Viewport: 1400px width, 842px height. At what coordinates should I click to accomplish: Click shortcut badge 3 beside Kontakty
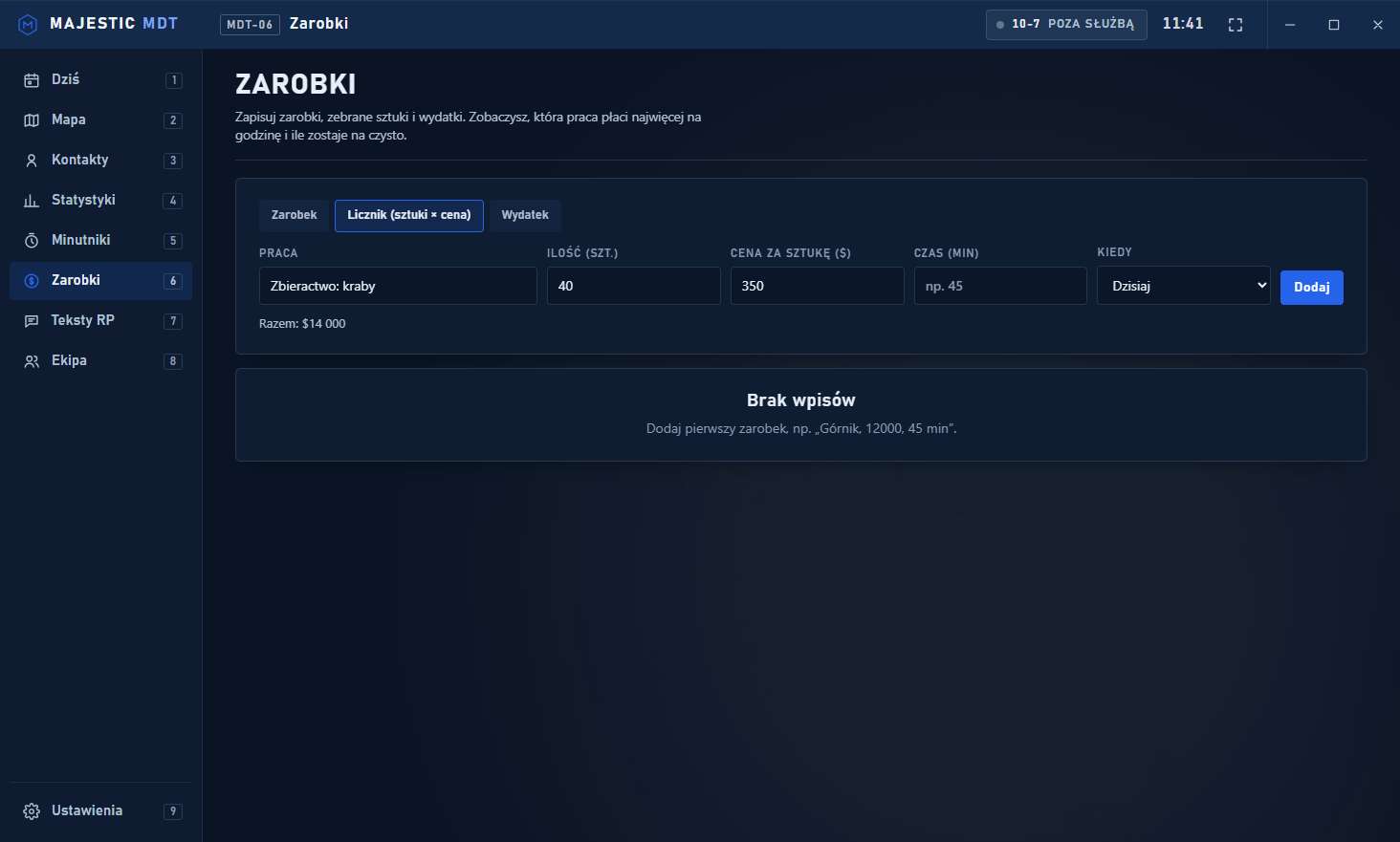tap(173, 161)
